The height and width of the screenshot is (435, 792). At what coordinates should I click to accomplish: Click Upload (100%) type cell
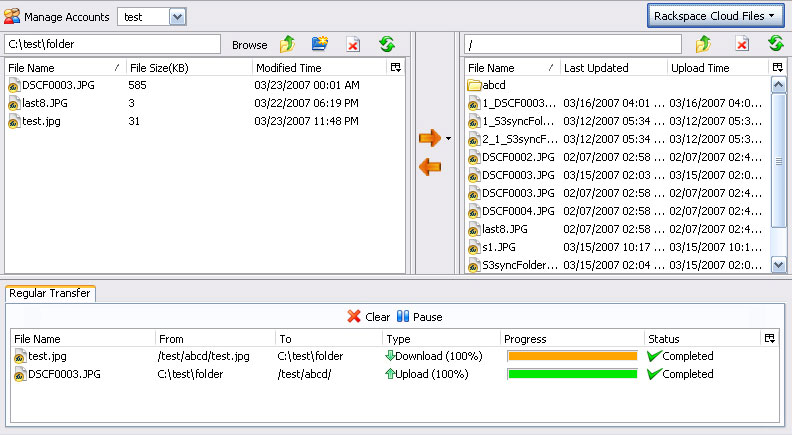coord(427,374)
